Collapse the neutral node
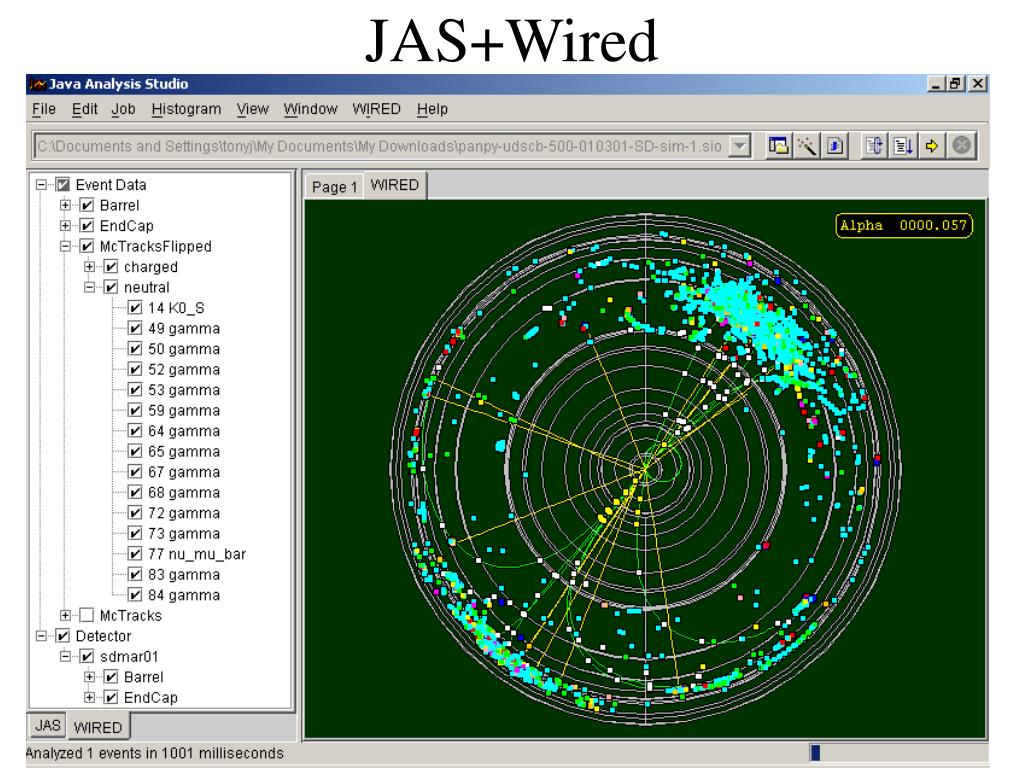 [x=89, y=287]
